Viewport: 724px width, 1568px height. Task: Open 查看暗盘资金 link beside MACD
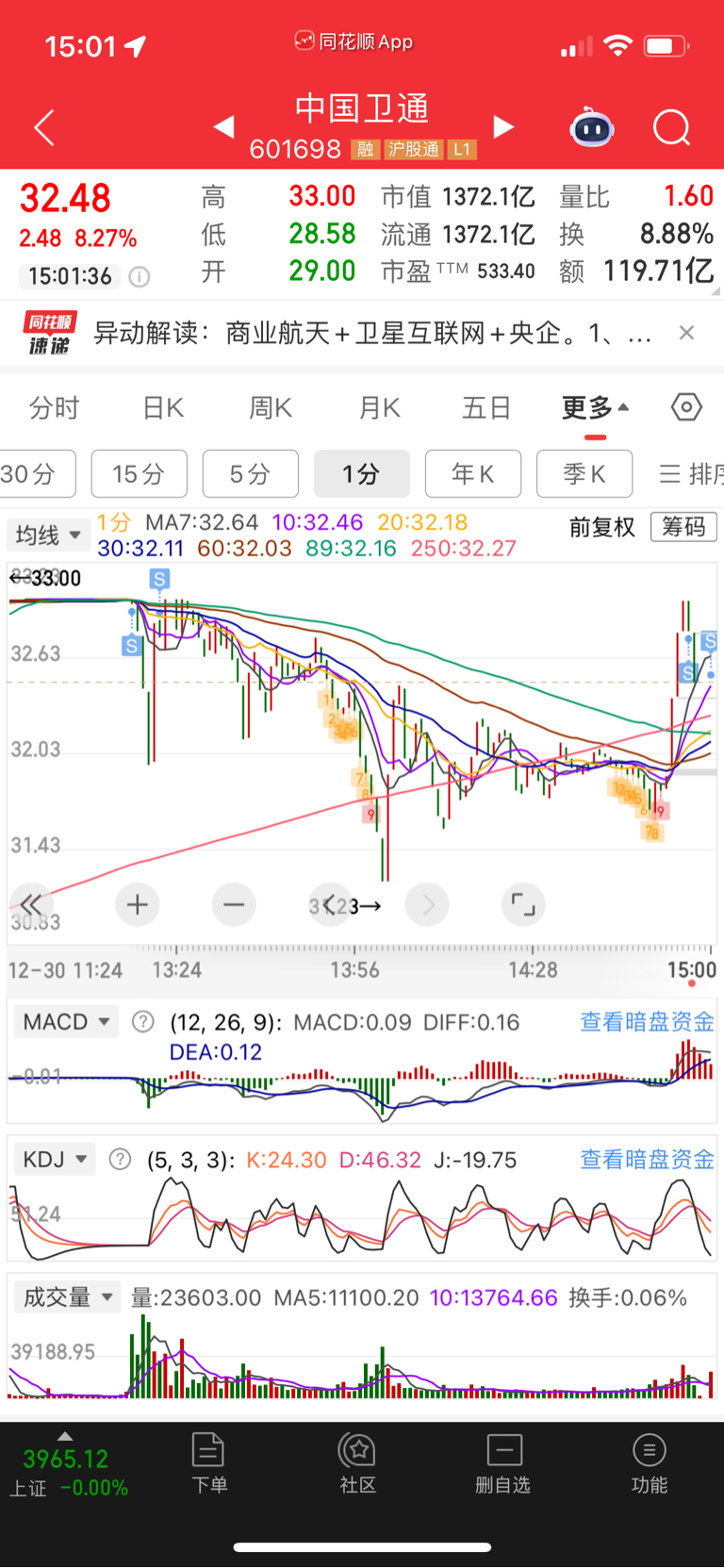(x=647, y=1022)
